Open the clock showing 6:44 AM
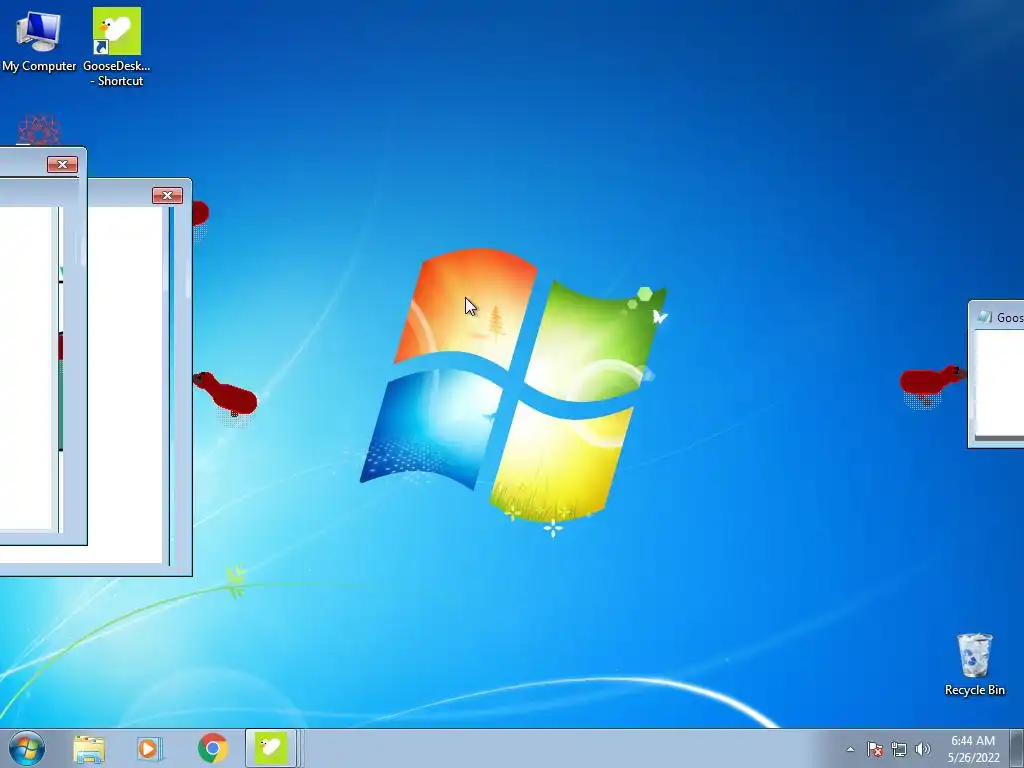Viewport: 1024px width, 768px height. coord(973,749)
